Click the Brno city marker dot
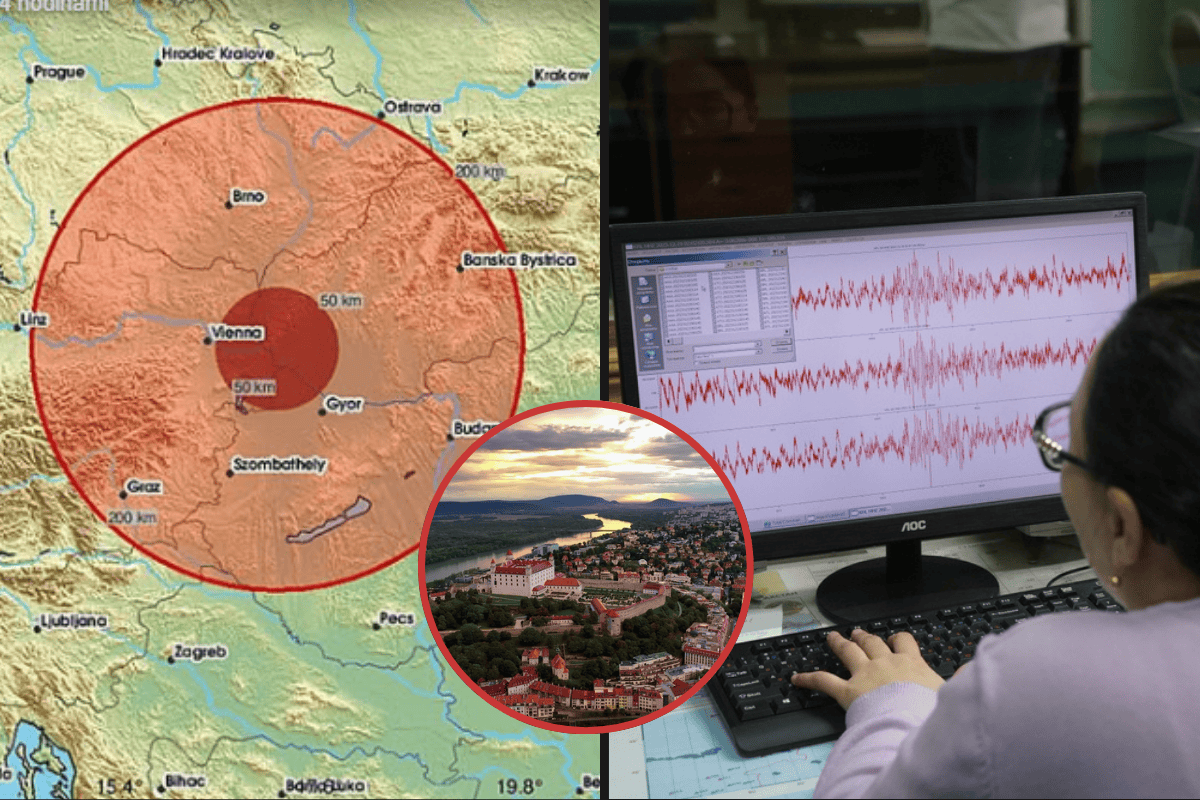Screen dimensions: 1200x800 click(x=228, y=203)
